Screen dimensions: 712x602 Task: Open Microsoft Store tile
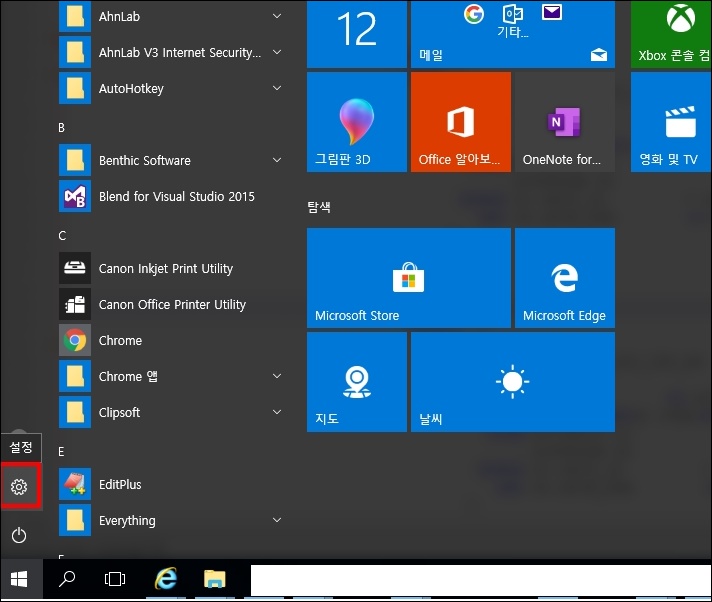409,278
